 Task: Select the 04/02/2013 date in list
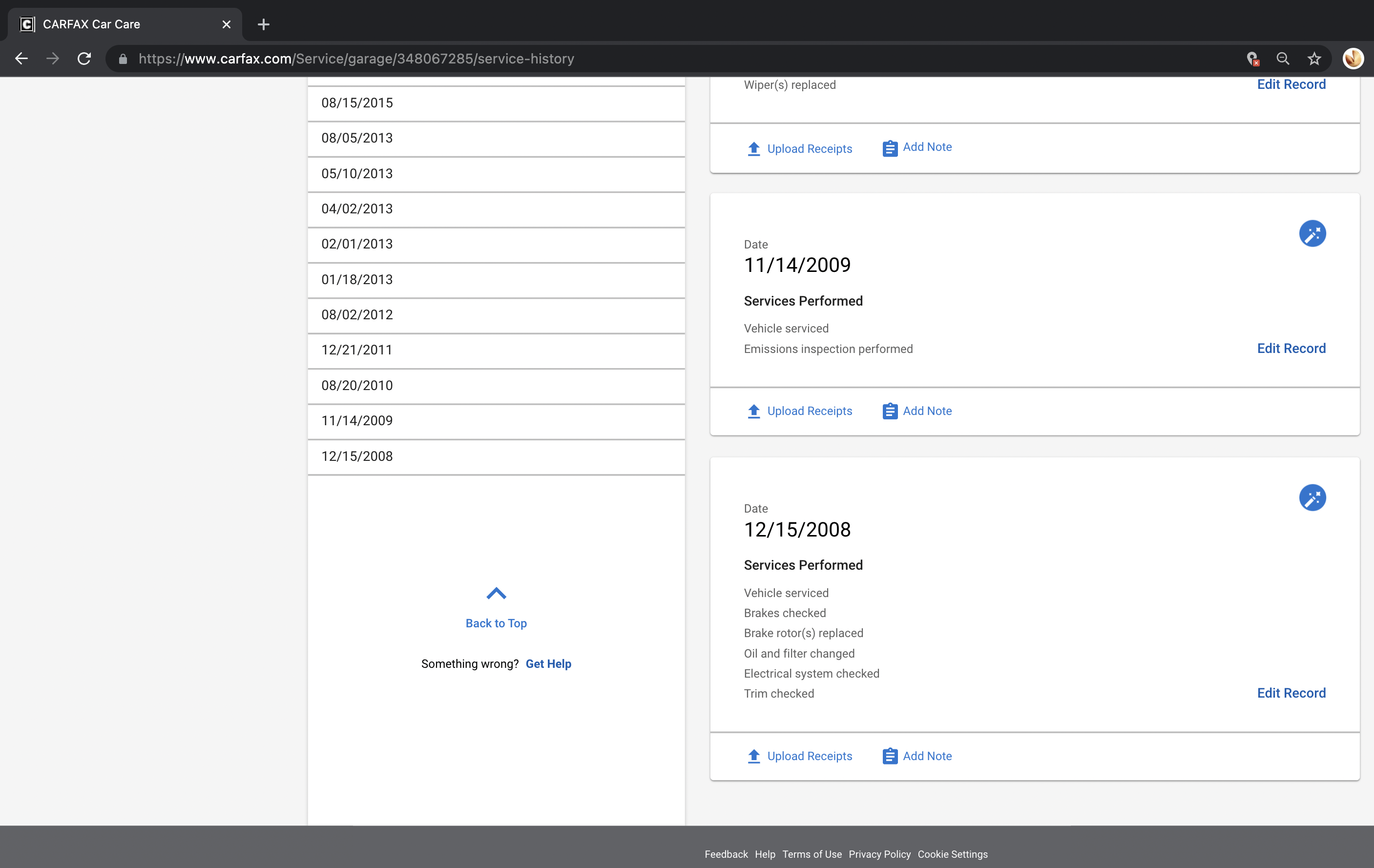(x=496, y=209)
